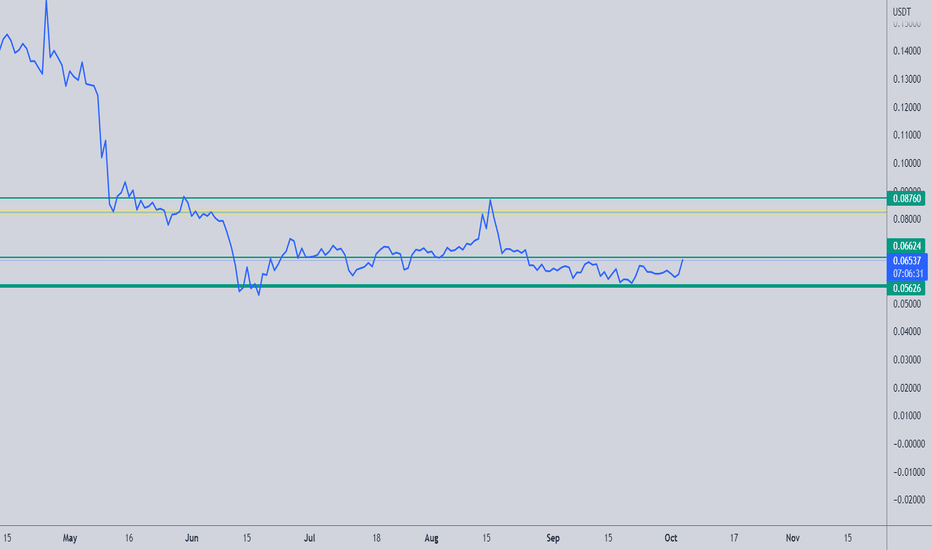Screen dimensions: 932x550
Task: Click the 16 date label after May
Action: click(129, 538)
